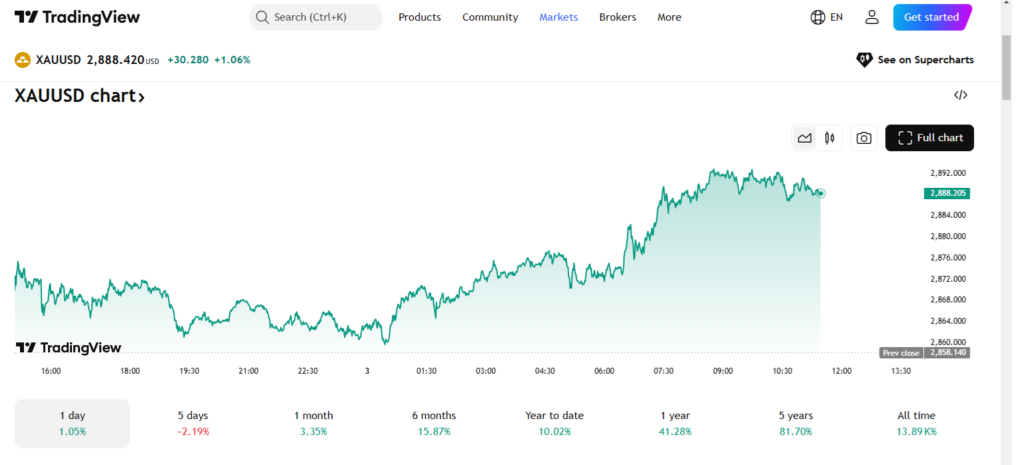Click the +1.06% change percentage
The width and height of the screenshot is (1024, 465).
pyautogui.click(x=232, y=60)
